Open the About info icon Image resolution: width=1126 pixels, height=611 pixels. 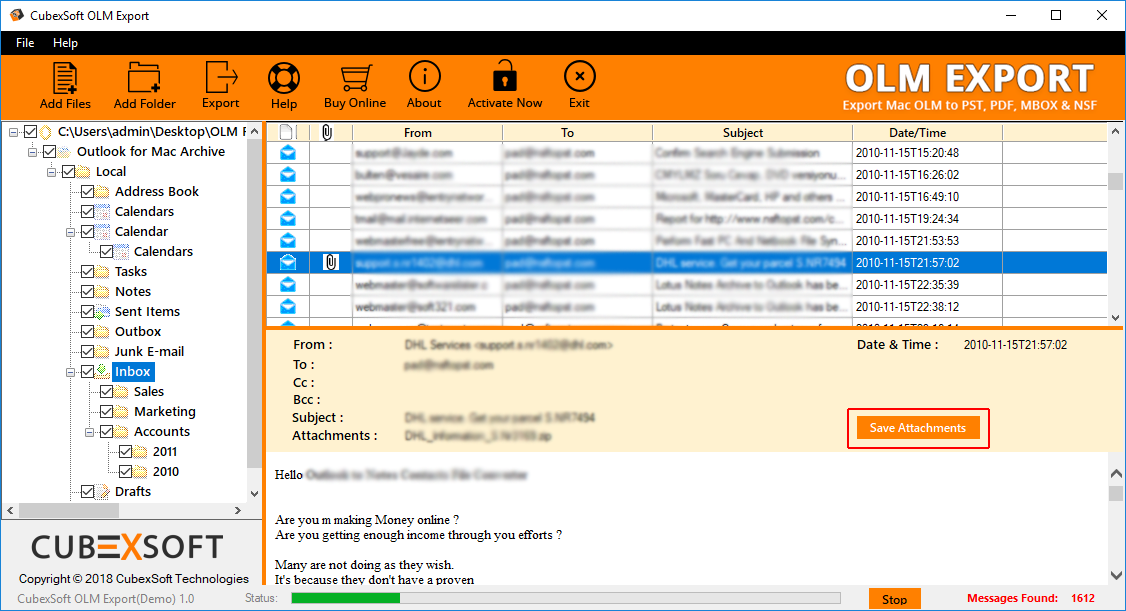point(424,77)
